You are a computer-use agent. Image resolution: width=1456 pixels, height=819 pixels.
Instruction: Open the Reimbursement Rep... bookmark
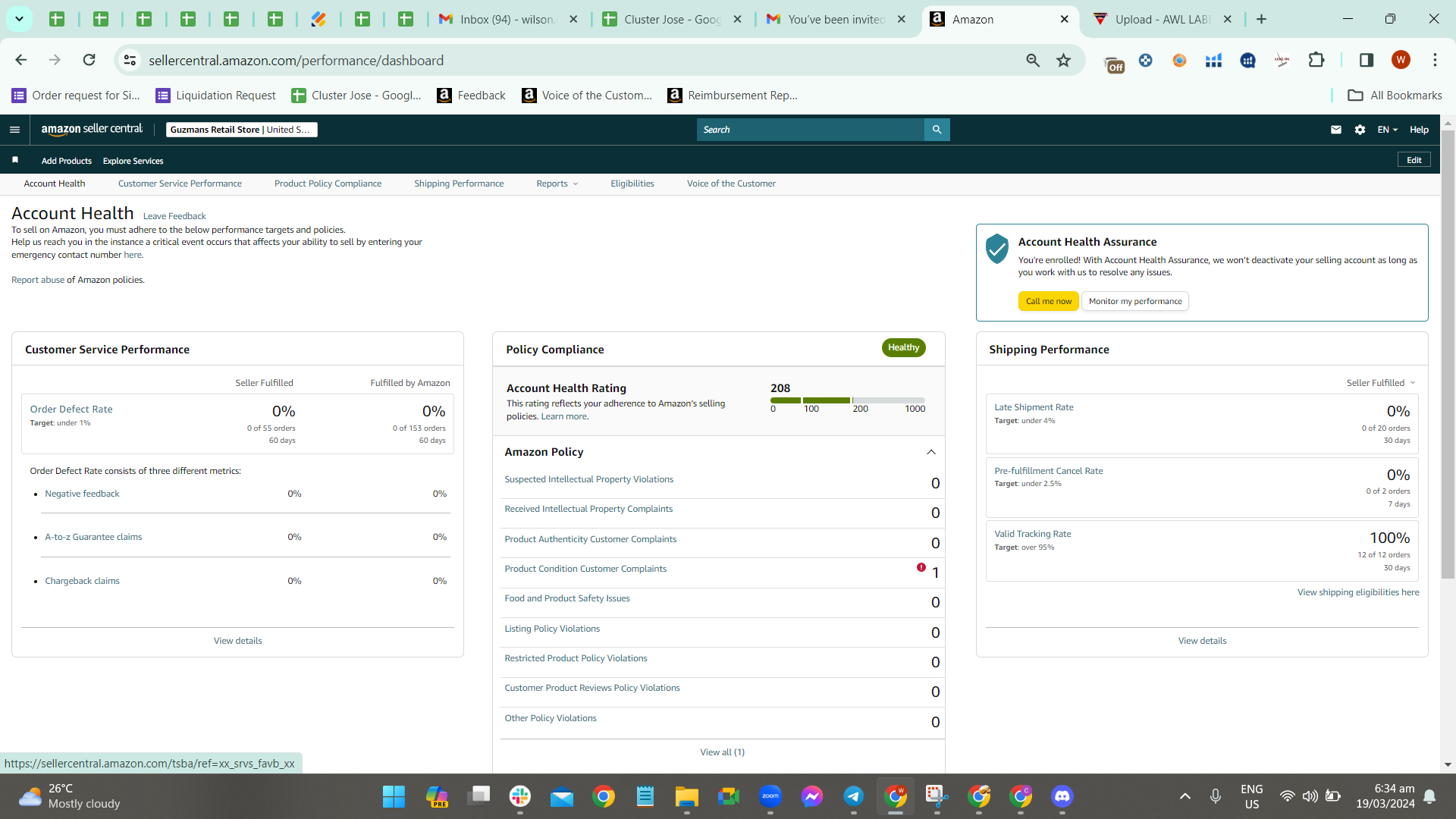pos(732,95)
